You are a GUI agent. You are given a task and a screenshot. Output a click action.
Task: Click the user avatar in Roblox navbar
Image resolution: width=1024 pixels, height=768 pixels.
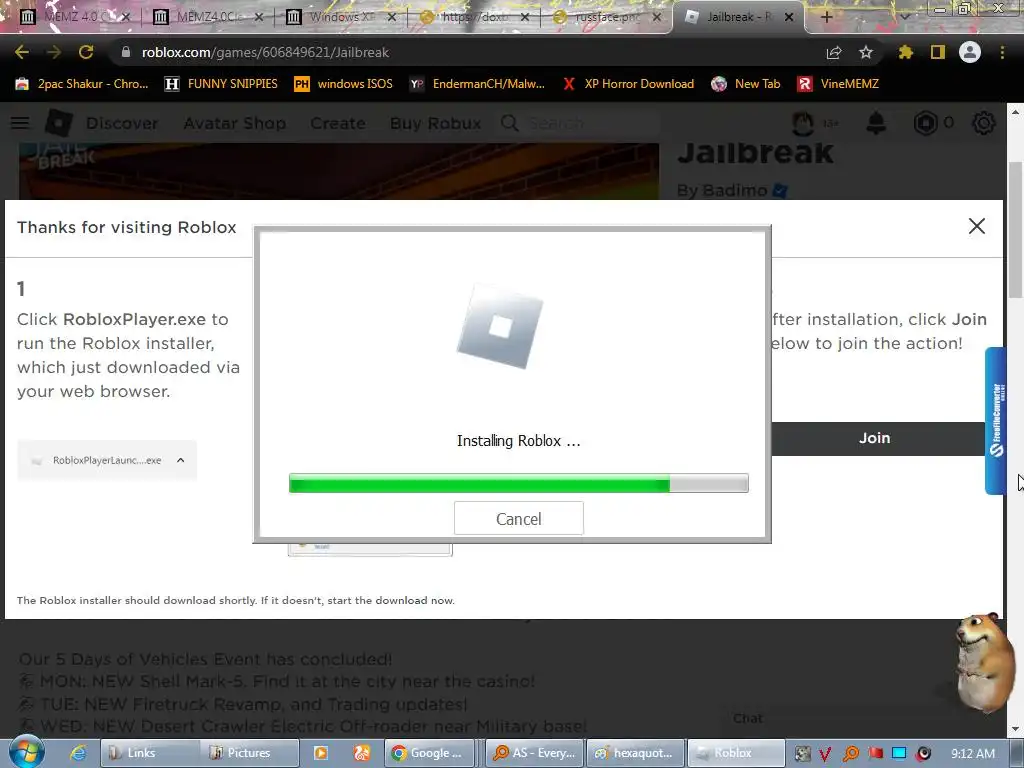[x=803, y=123]
